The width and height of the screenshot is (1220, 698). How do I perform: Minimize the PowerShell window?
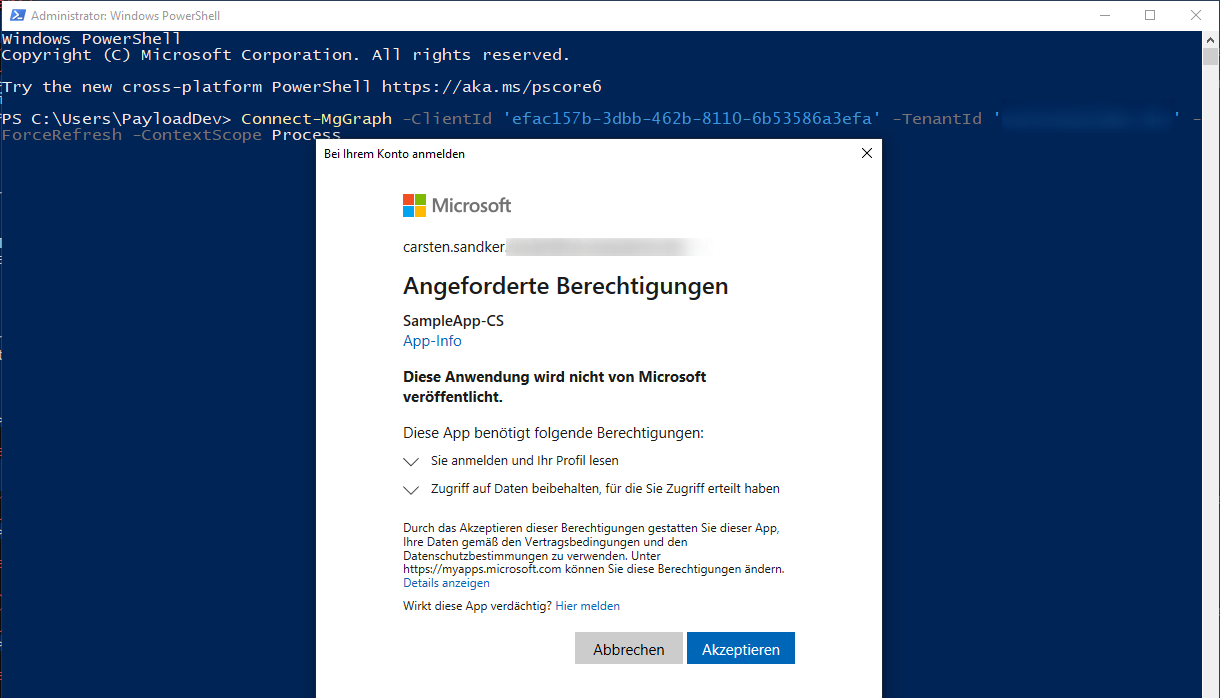point(1105,15)
